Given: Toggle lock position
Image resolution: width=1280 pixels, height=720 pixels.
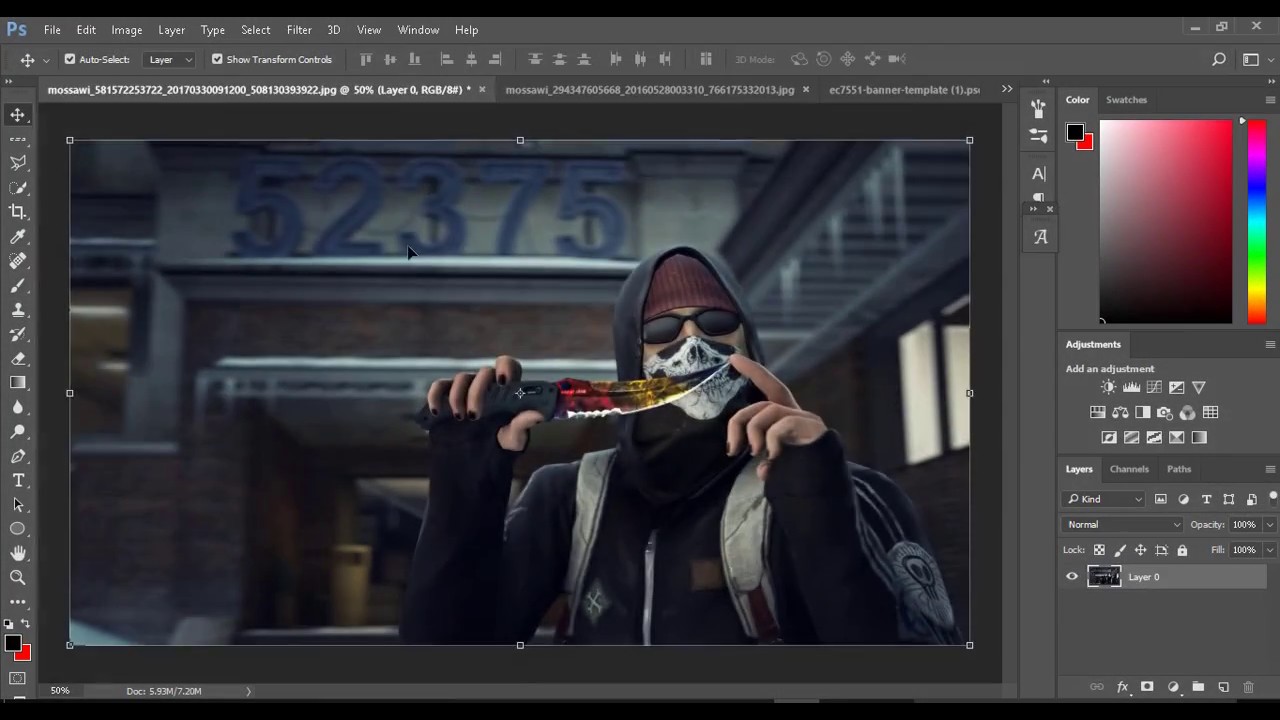Looking at the screenshot, I should (1140, 550).
